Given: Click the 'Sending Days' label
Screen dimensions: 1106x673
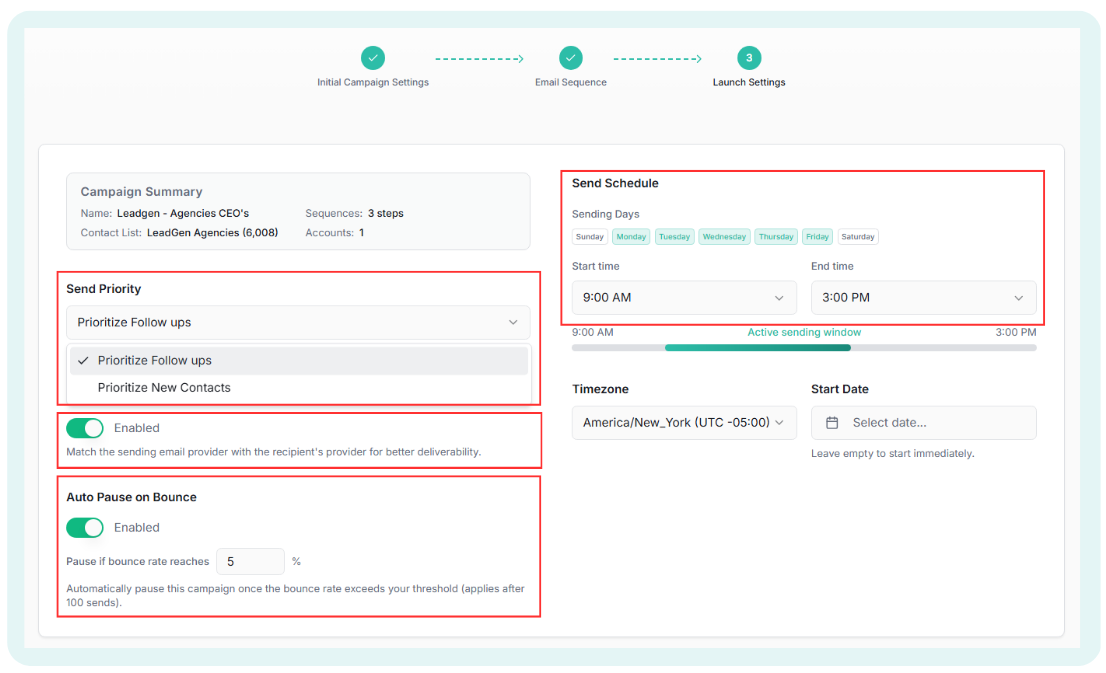Looking at the screenshot, I should click(x=605, y=214).
